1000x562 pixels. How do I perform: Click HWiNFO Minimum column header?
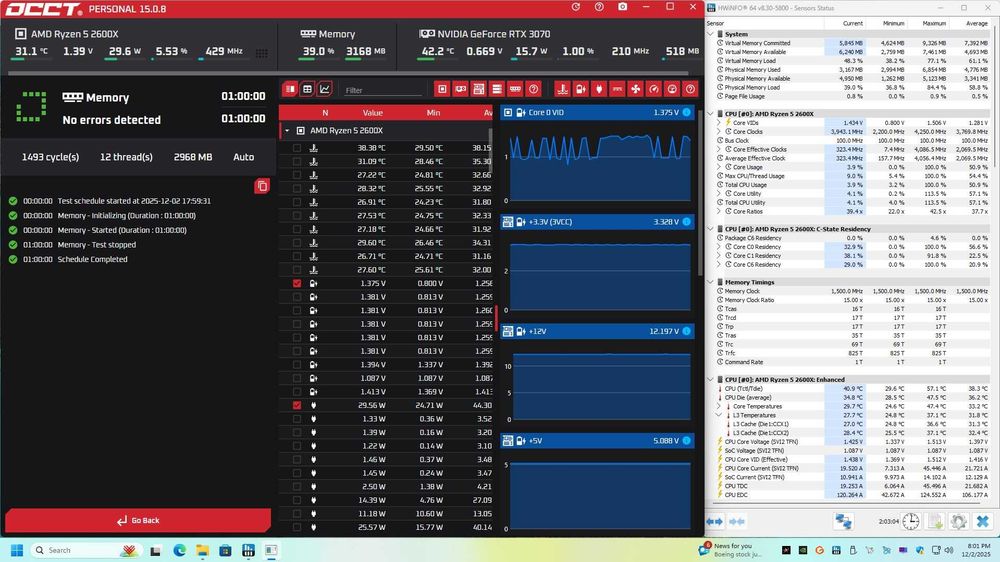tap(893, 23)
